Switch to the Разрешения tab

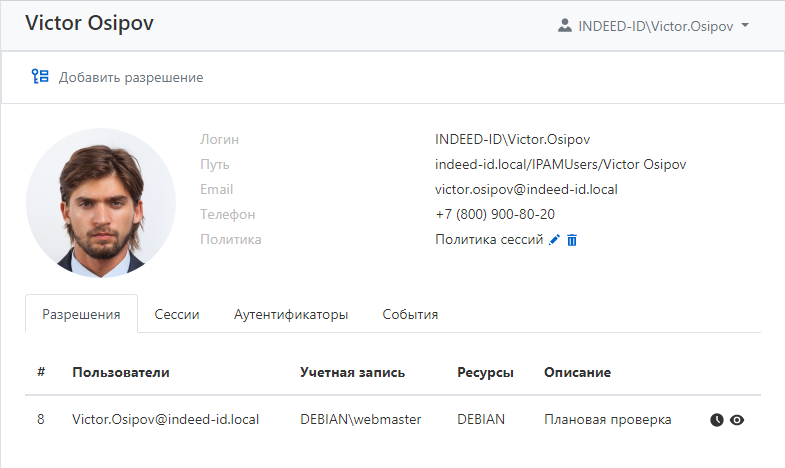pos(81,314)
